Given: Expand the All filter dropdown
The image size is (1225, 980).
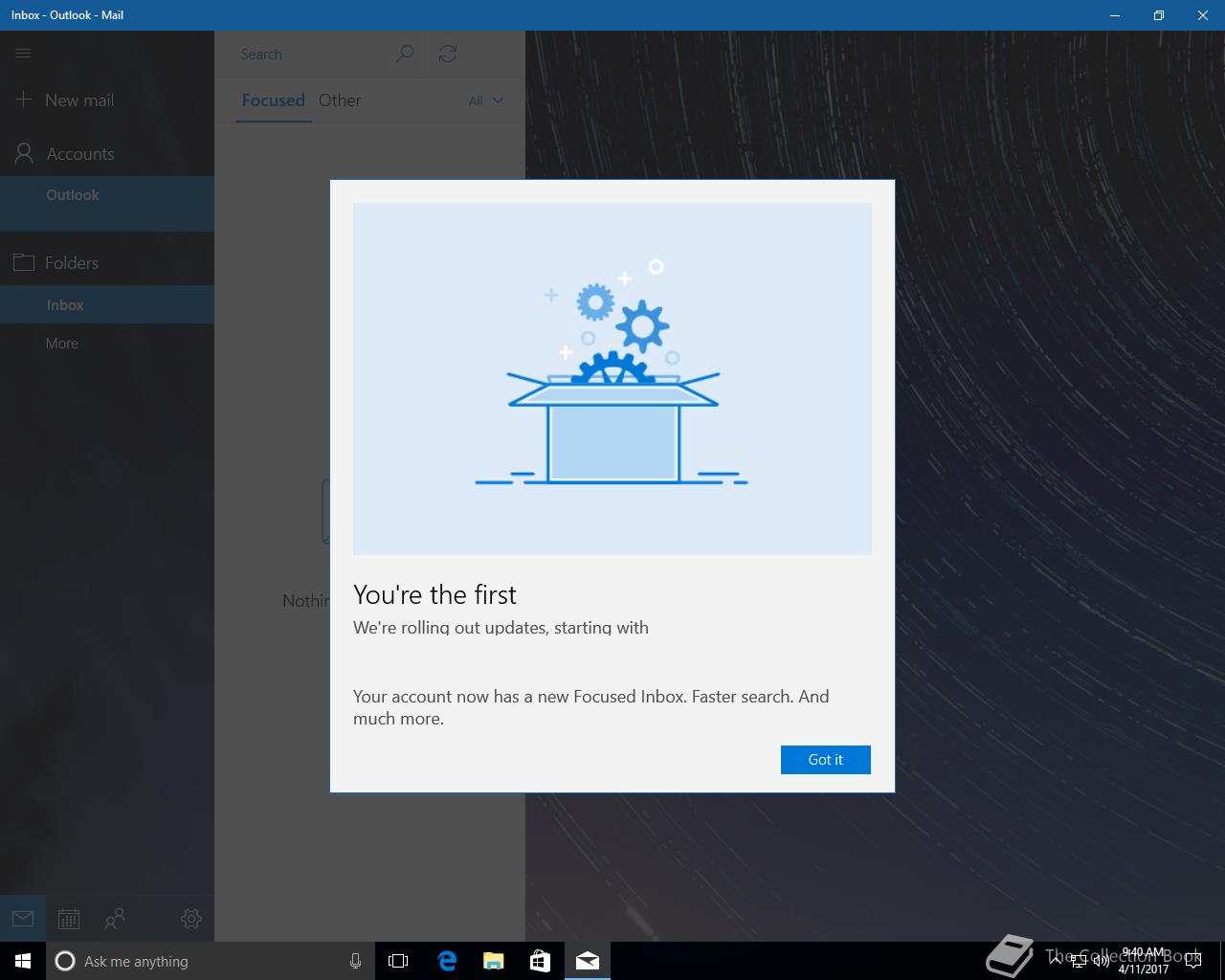Looking at the screenshot, I should click(x=485, y=100).
